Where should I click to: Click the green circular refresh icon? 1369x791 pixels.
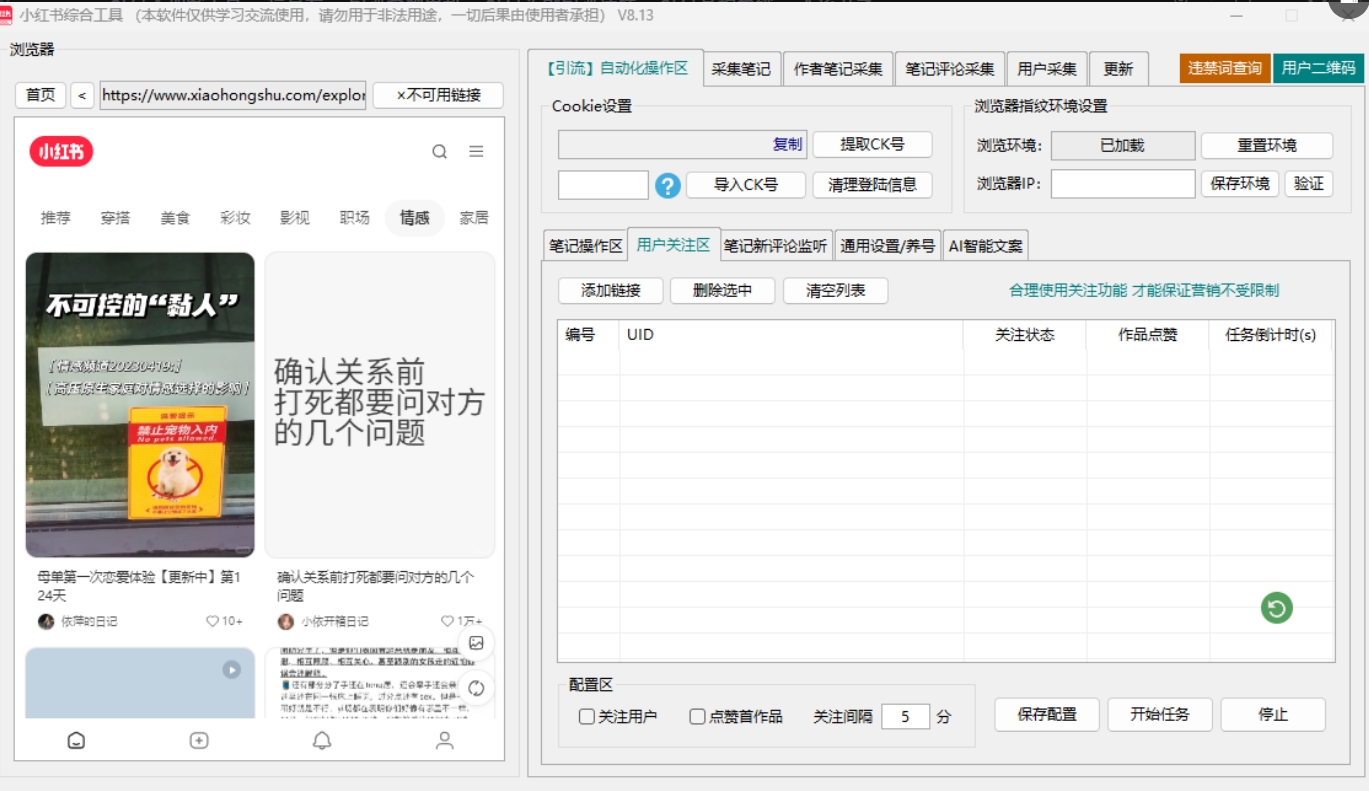coord(1276,607)
